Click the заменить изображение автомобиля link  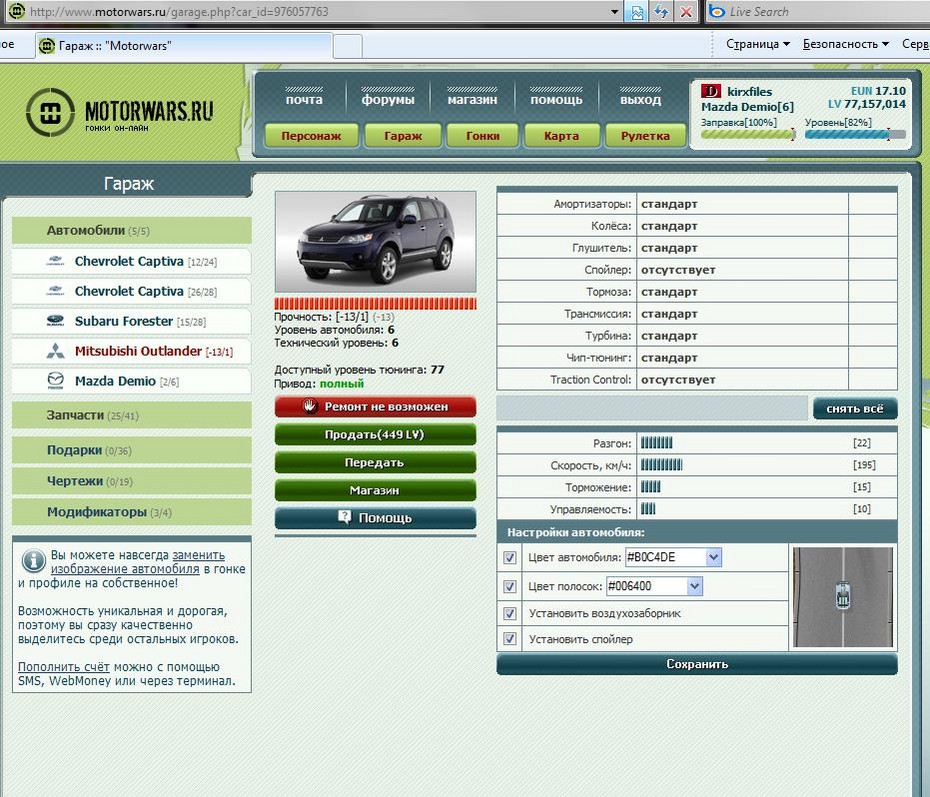[x=138, y=562]
